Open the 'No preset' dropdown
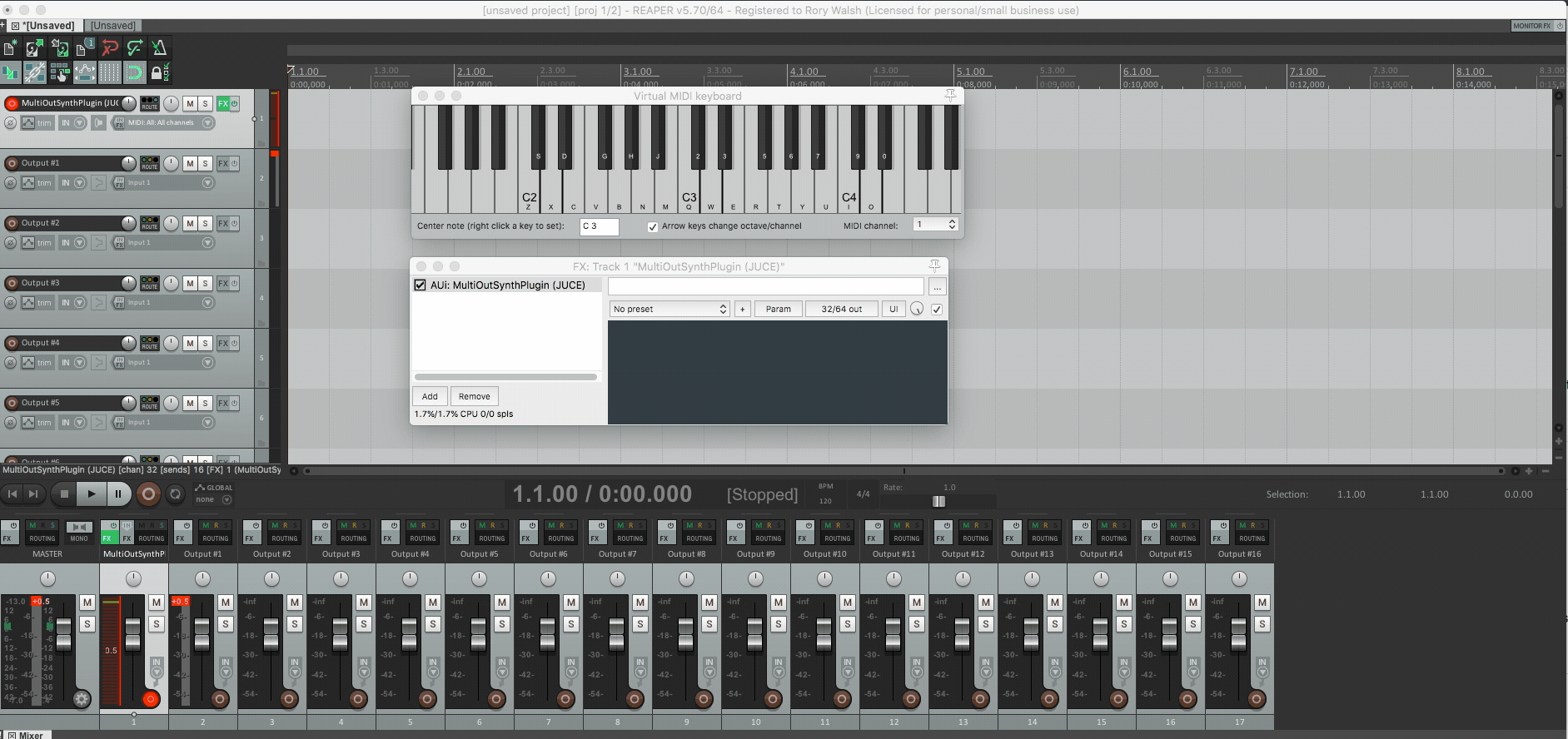The width and height of the screenshot is (1568, 739). 670,309
